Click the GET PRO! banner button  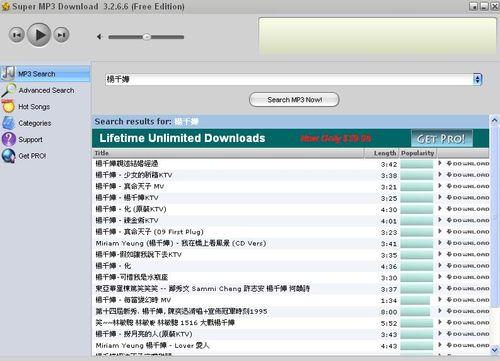442,139
